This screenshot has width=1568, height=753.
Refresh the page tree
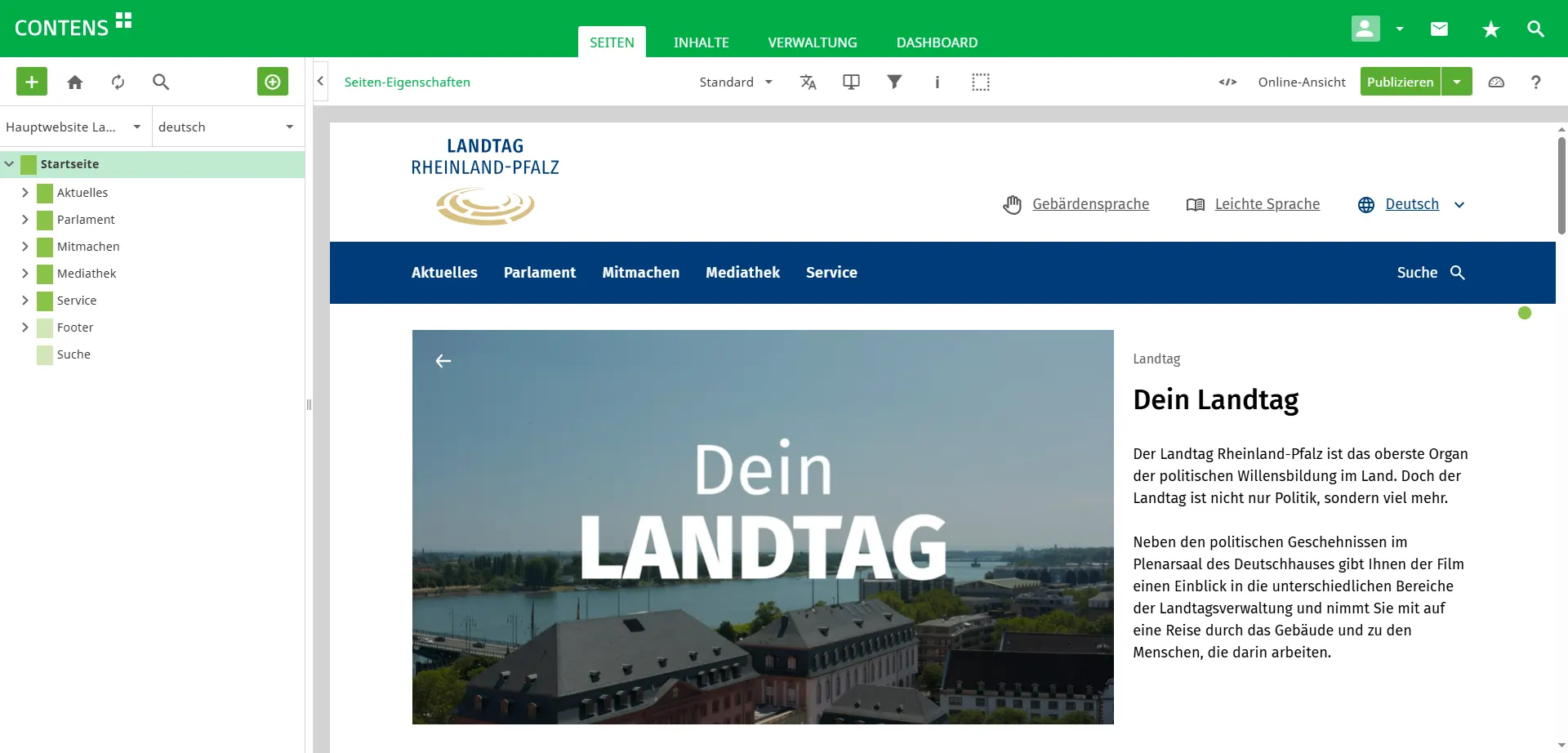click(118, 82)
